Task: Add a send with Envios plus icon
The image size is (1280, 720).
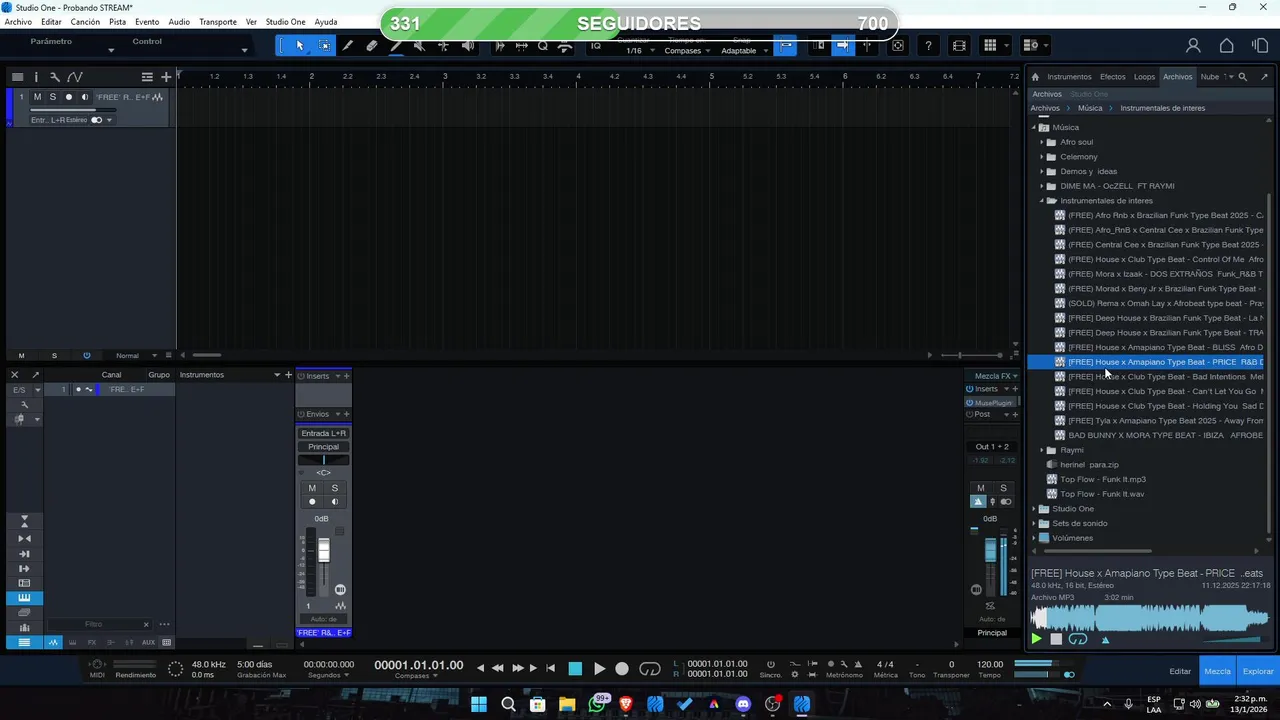Action: 346,414
